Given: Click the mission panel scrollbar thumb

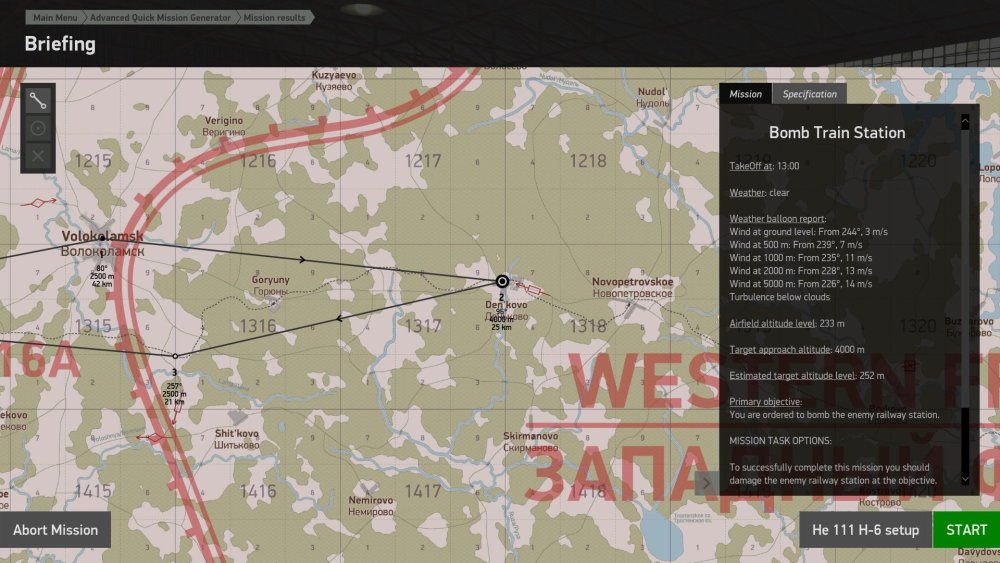Looking at the screenshot, I should 965,267.
